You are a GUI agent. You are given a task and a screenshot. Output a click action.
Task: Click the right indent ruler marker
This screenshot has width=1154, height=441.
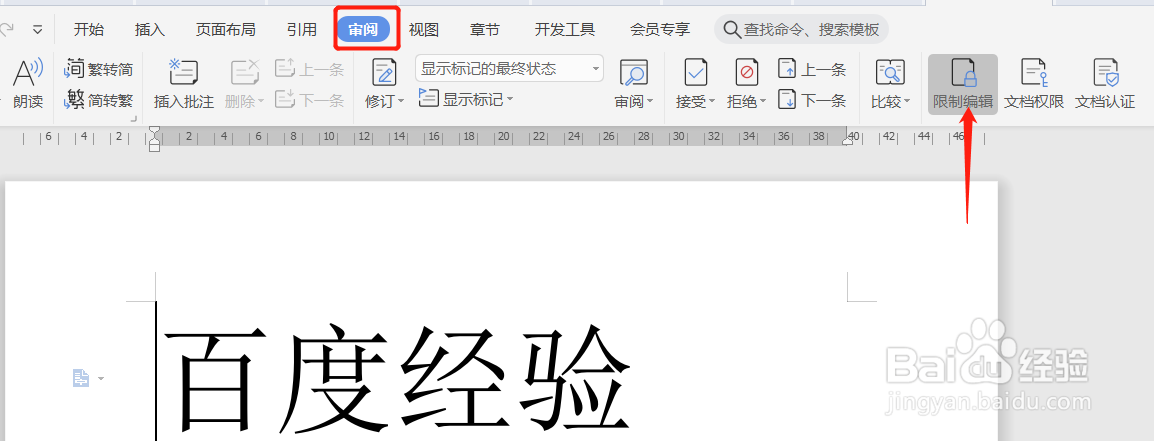point(848,141)
